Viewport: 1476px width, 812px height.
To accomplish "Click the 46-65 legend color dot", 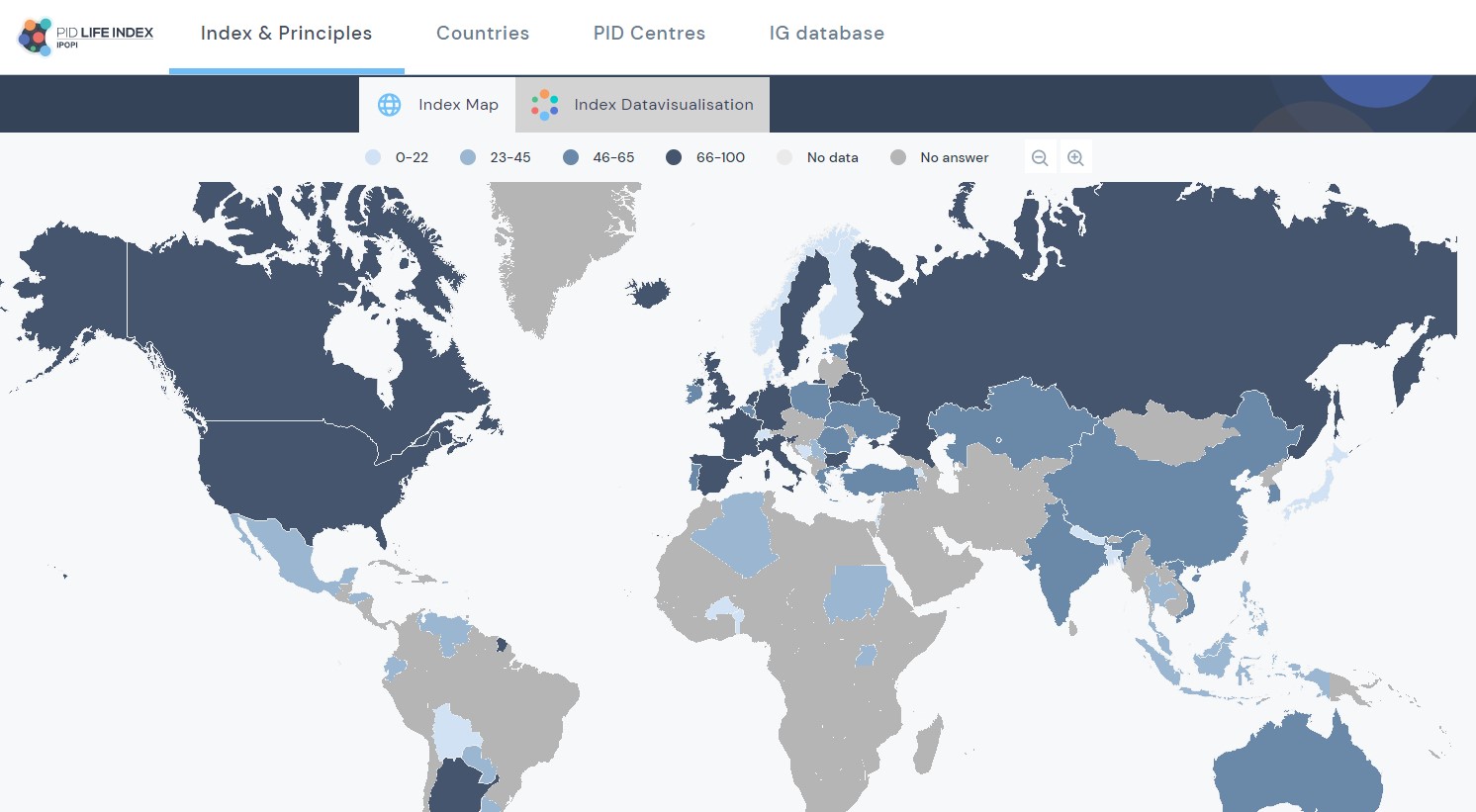I will coord(571,157).
